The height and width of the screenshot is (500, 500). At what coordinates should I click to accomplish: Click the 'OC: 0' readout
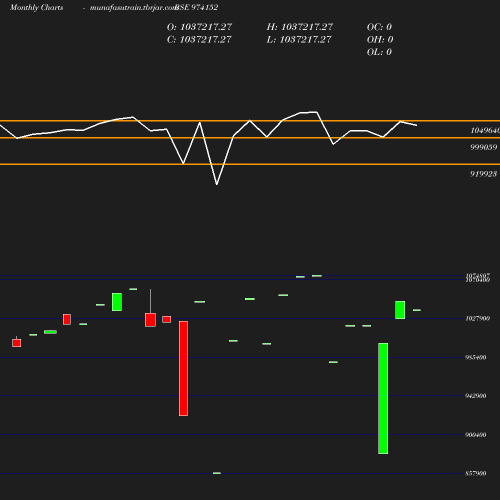(379, 27)
